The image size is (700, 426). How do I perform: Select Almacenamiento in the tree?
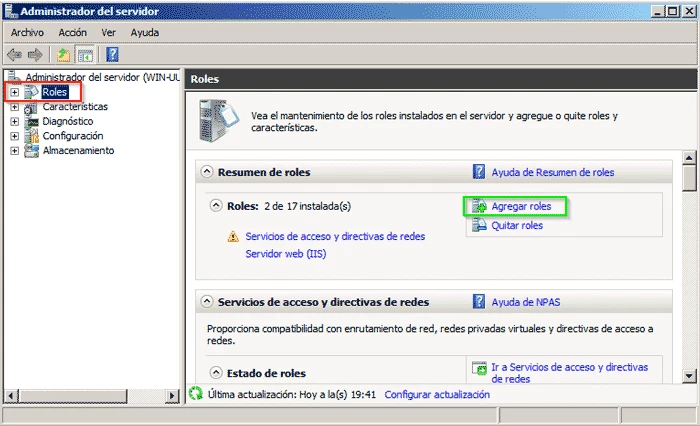point(78,150)
